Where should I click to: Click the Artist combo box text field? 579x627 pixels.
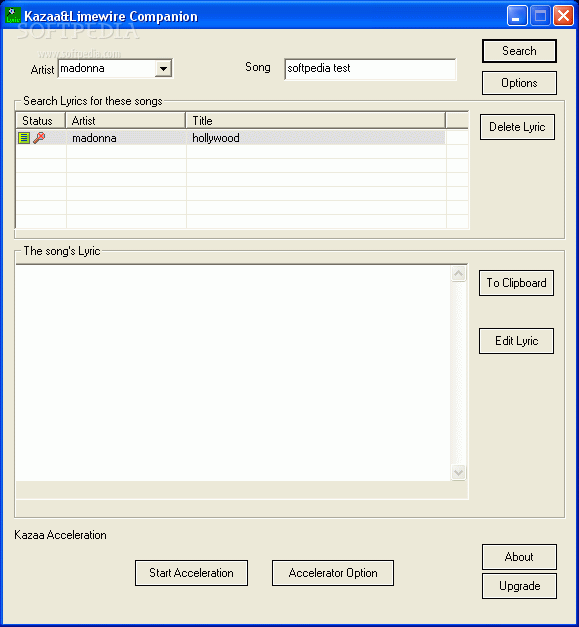107,68
